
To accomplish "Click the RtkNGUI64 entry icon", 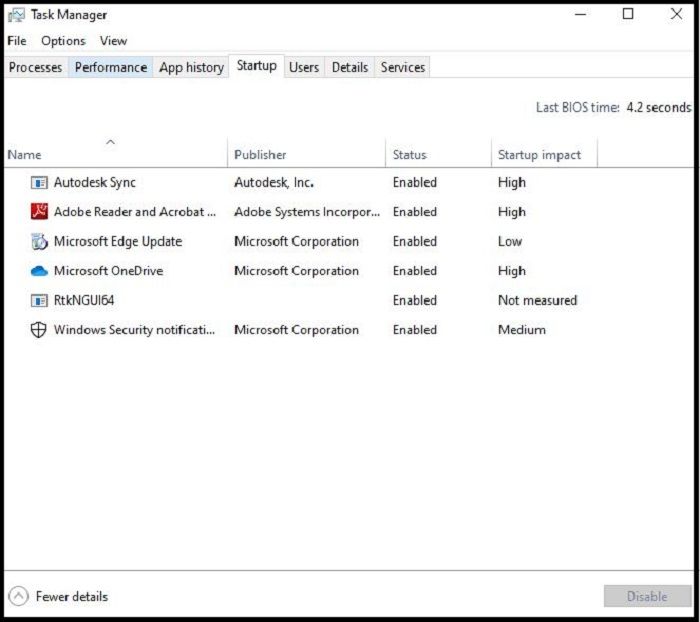I will (x=39, y=300).
